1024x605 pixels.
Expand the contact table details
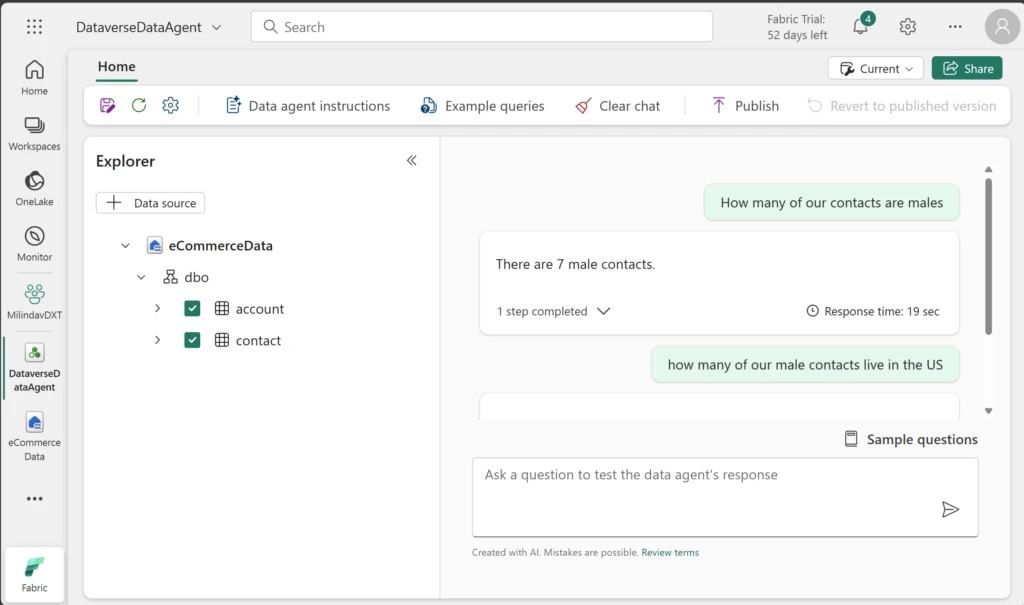tap(157, 340)
